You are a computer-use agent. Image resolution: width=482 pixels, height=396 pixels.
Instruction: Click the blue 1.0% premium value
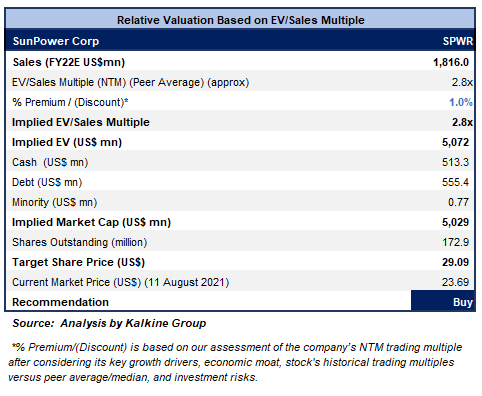pos(461,102)
